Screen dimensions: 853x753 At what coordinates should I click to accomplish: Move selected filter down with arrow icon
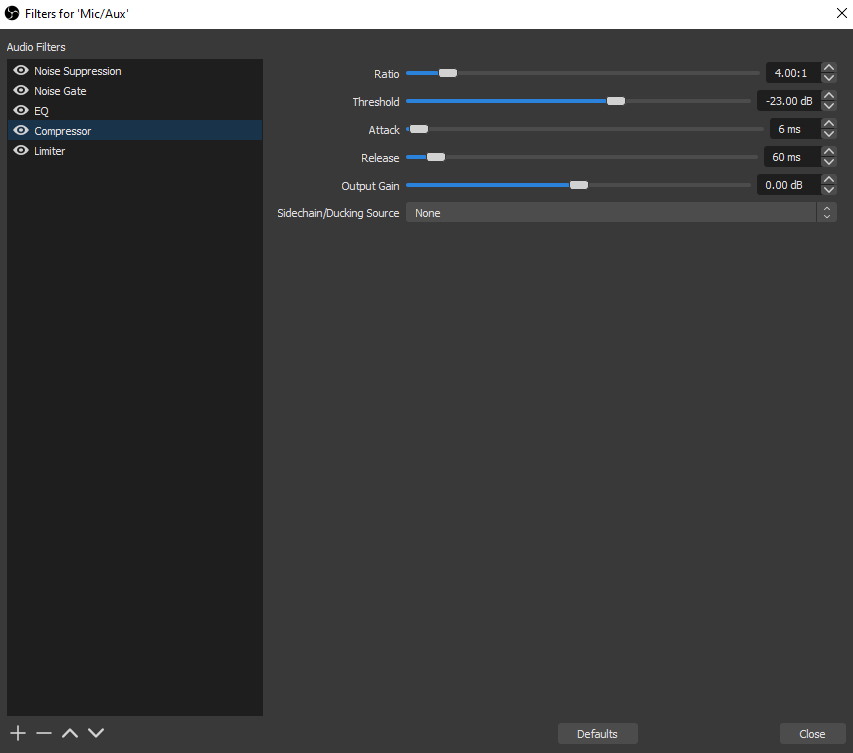click(x=96, y=733)
